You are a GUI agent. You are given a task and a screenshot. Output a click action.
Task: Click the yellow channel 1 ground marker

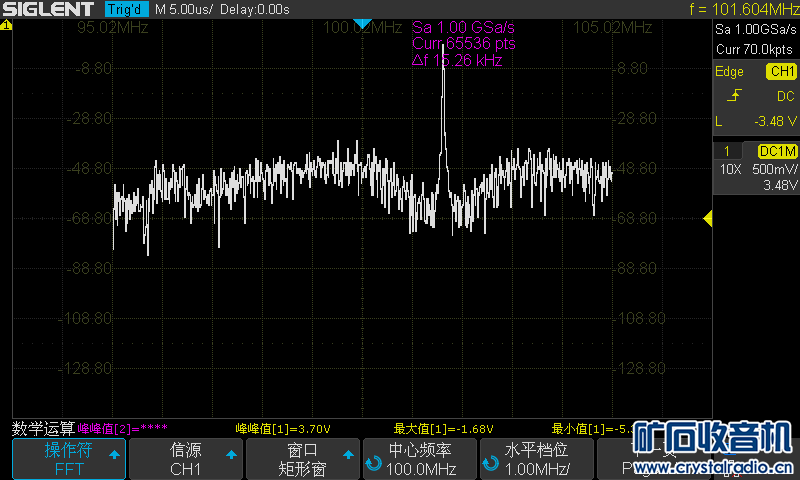tap(5, 25)
